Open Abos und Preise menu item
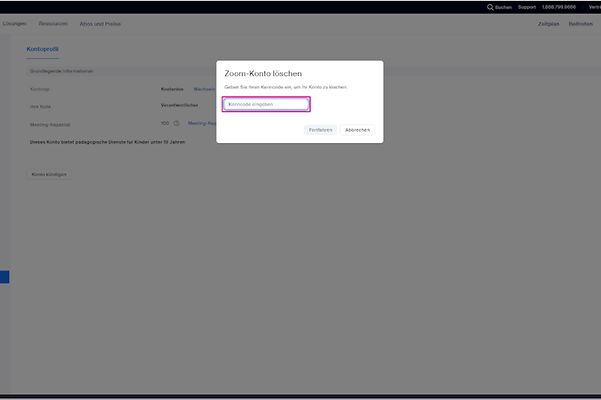 click(100, 23)
